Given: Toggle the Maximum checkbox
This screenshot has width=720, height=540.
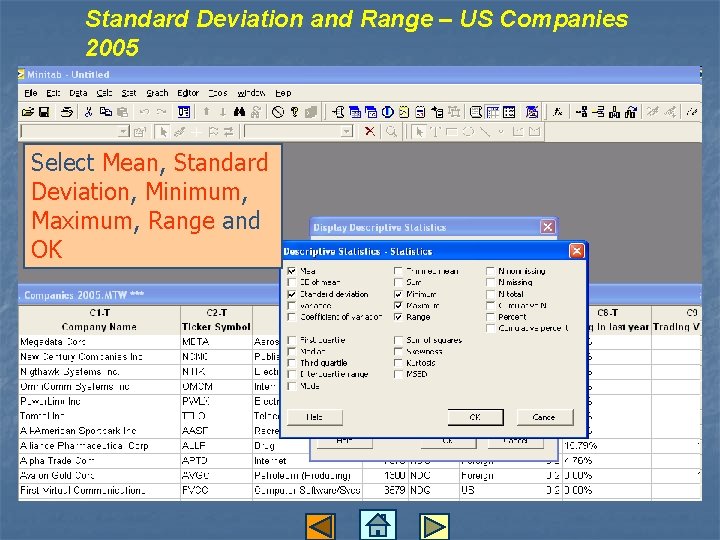Looking at the screenshot, I should pos(398,305).
